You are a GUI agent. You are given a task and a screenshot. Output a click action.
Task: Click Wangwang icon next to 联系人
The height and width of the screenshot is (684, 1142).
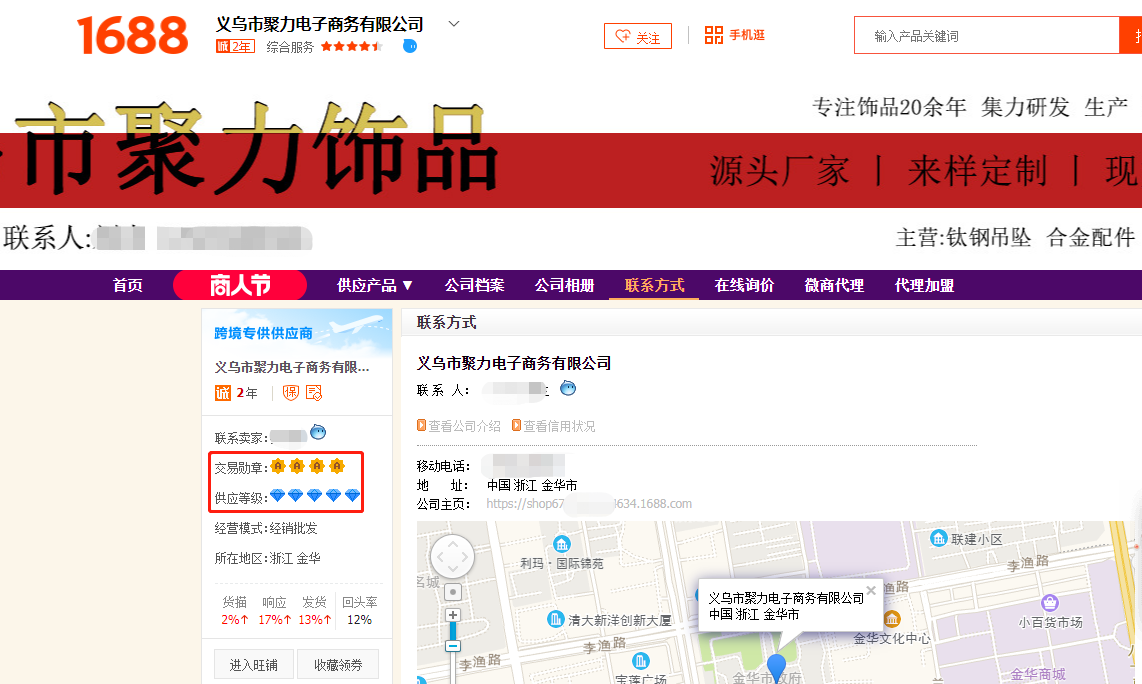point(568,389)
